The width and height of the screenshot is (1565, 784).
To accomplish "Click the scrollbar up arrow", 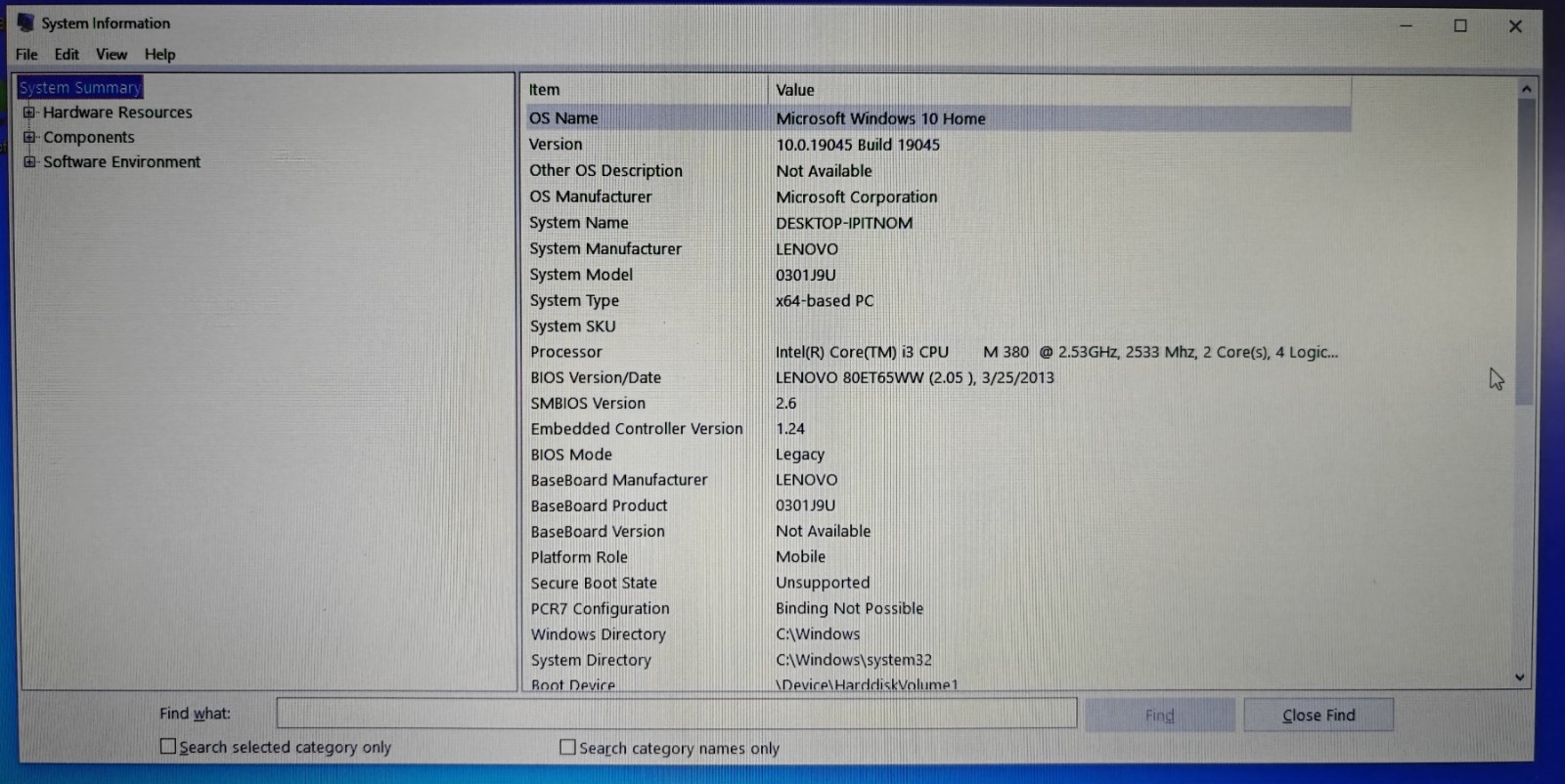I will point(1526,89).
